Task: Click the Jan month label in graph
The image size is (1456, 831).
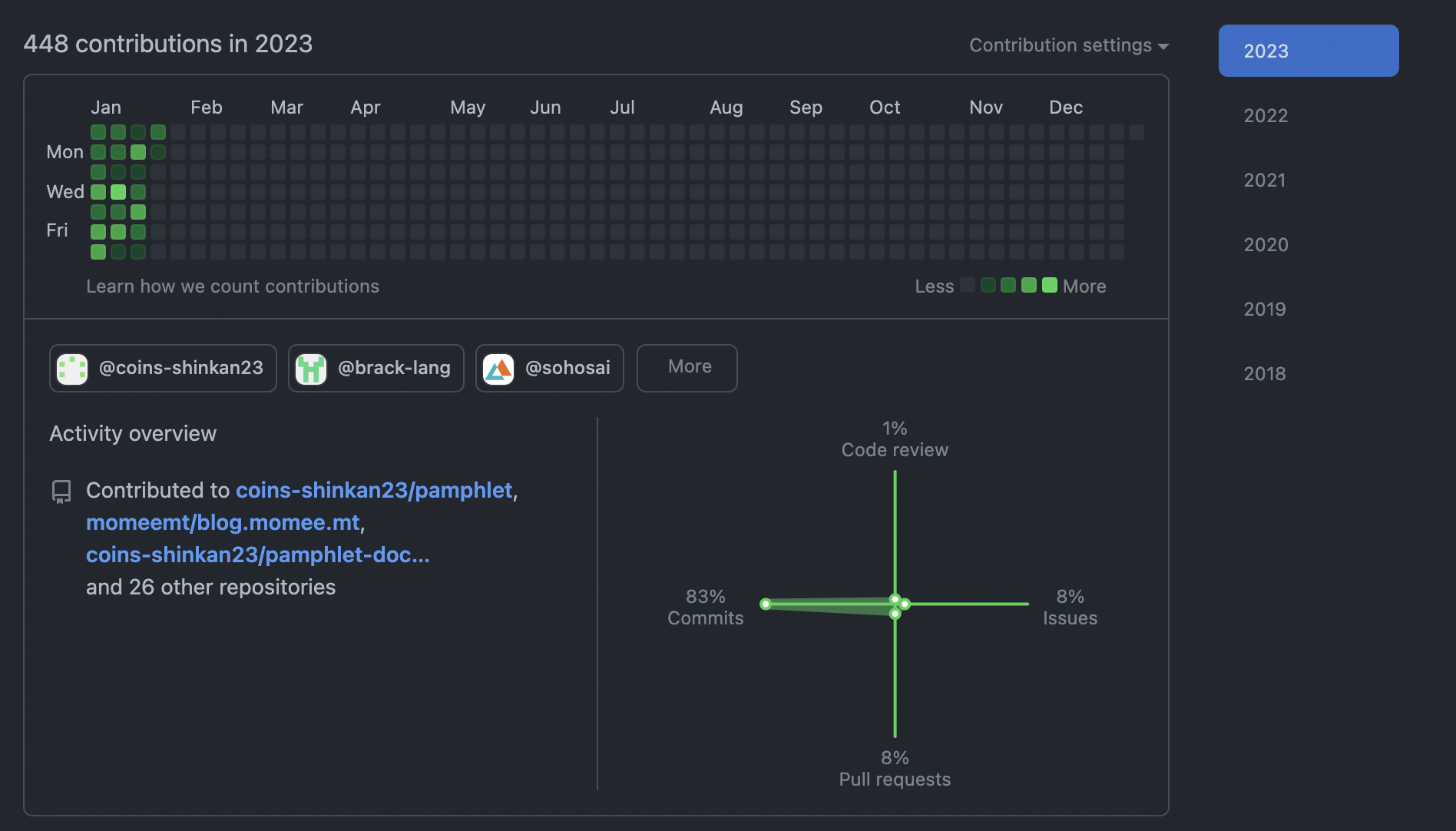Action: coord(106,108)
